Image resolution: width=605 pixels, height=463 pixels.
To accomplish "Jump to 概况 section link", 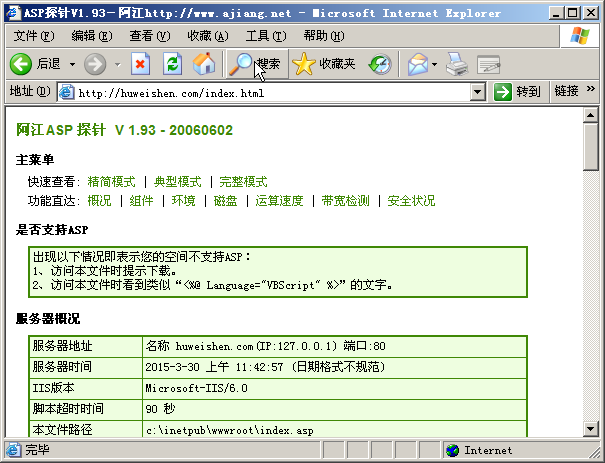I will (x=100, y=201).
